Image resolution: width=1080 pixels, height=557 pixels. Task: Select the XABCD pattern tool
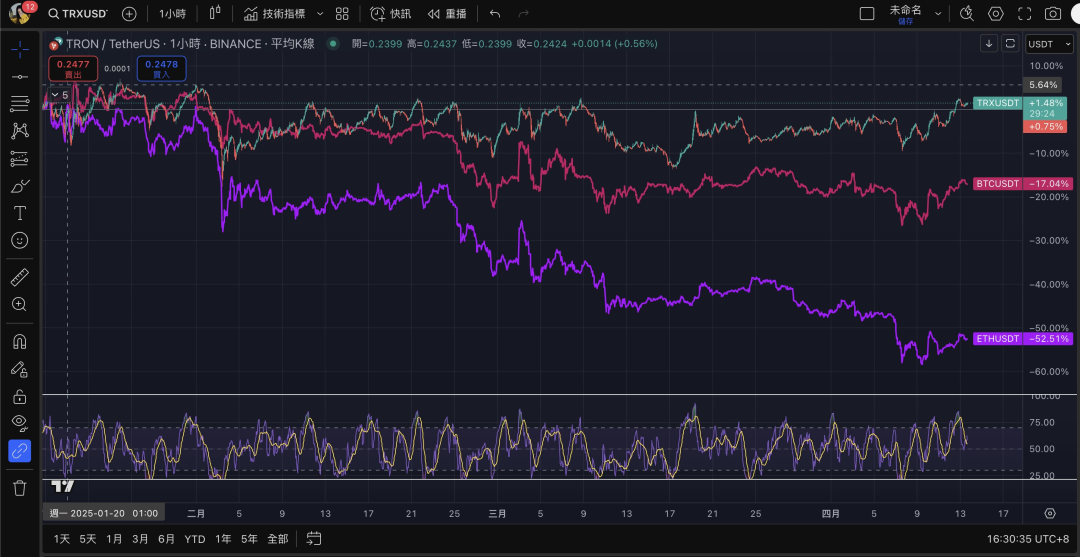coord(20,131)
